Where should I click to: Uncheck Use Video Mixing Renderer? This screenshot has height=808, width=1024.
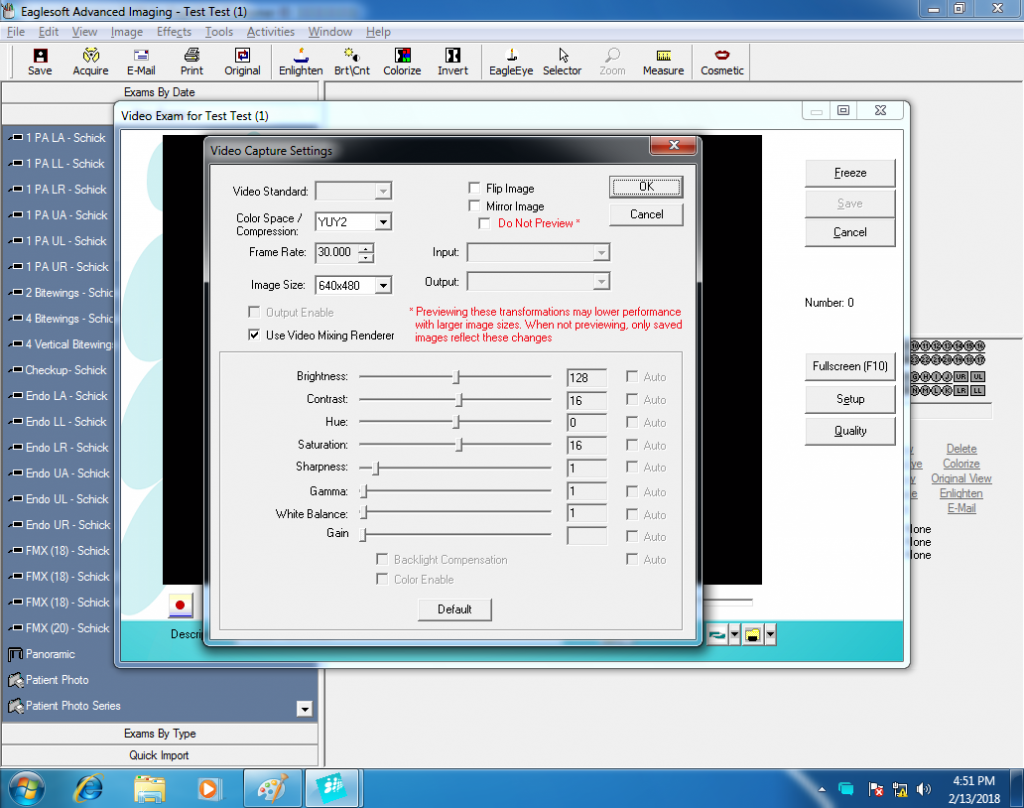[254, 336]
